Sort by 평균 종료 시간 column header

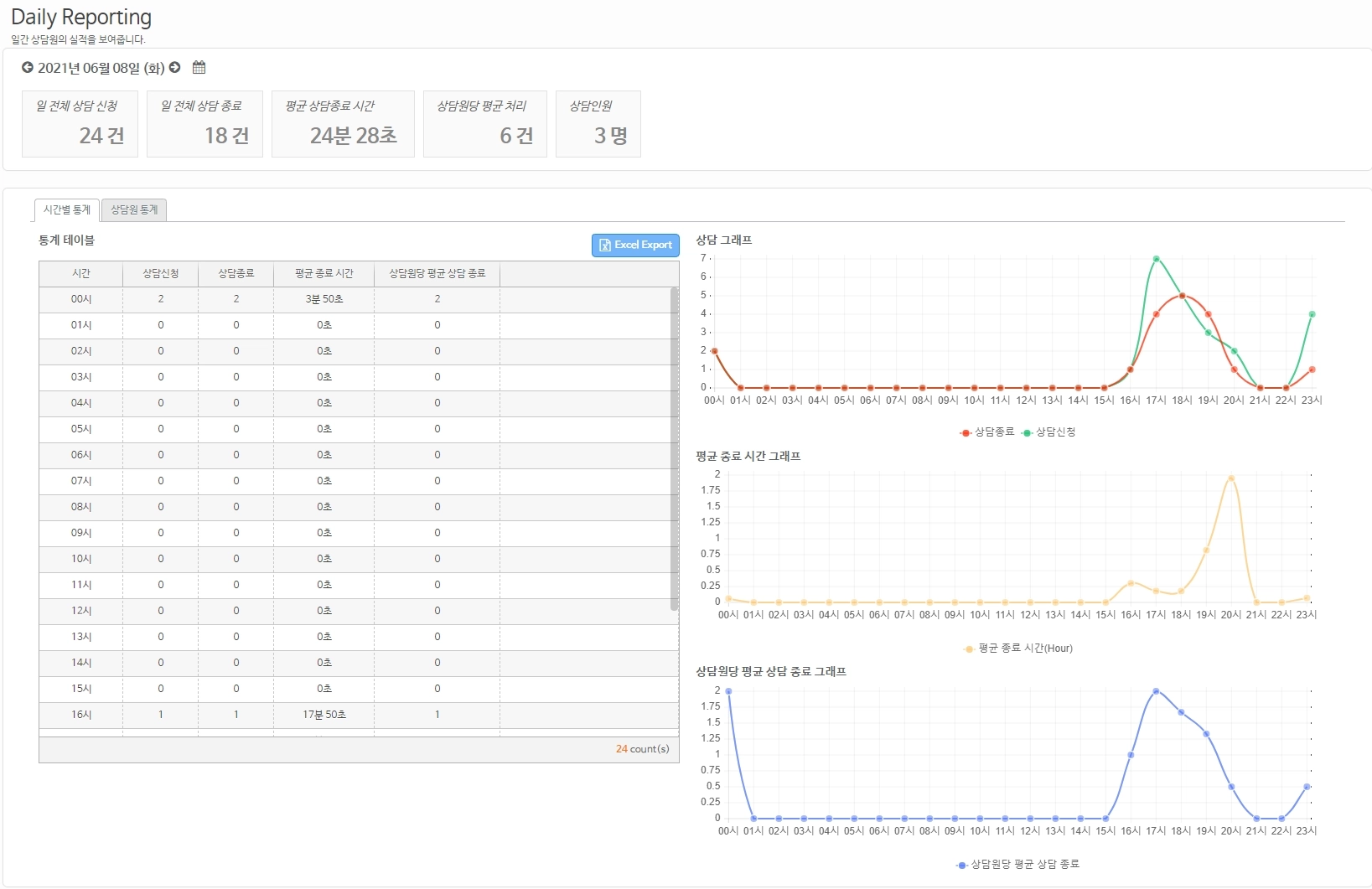point(324,274)
